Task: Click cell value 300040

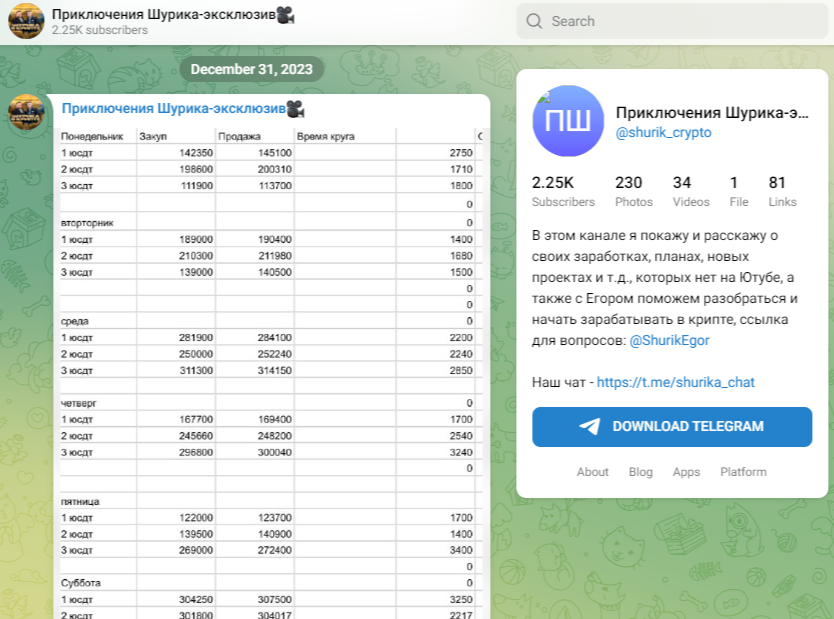Action: pyautogui.click(x=274, y=453)
